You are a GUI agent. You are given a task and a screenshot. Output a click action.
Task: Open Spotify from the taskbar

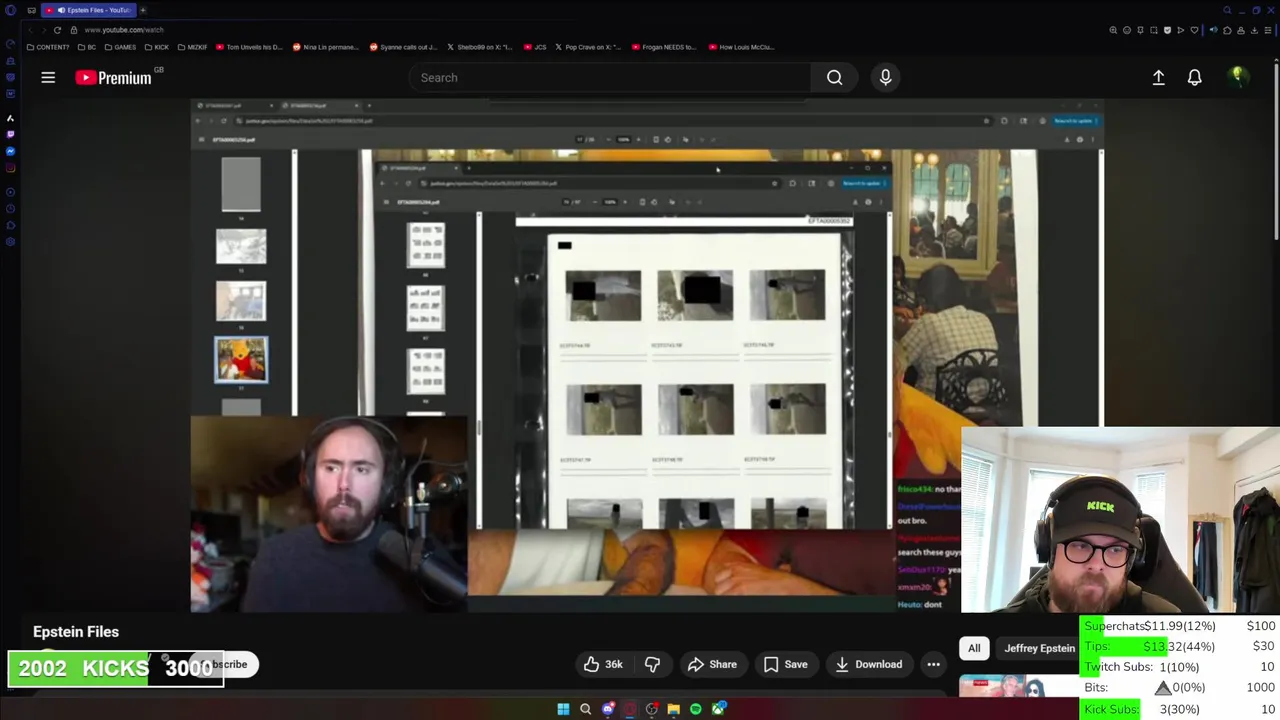695,709
